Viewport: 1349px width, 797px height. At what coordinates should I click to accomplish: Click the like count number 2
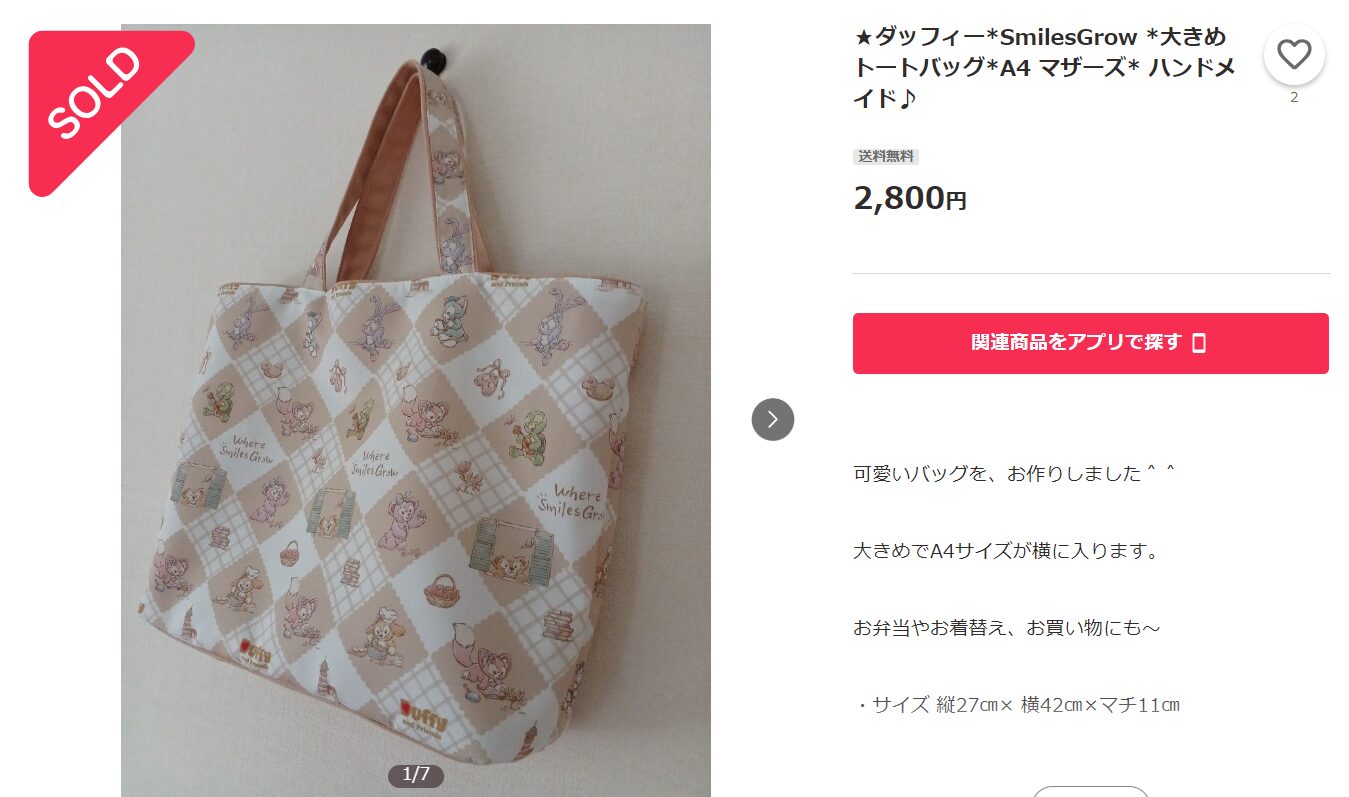click(x=1294, y=97)
